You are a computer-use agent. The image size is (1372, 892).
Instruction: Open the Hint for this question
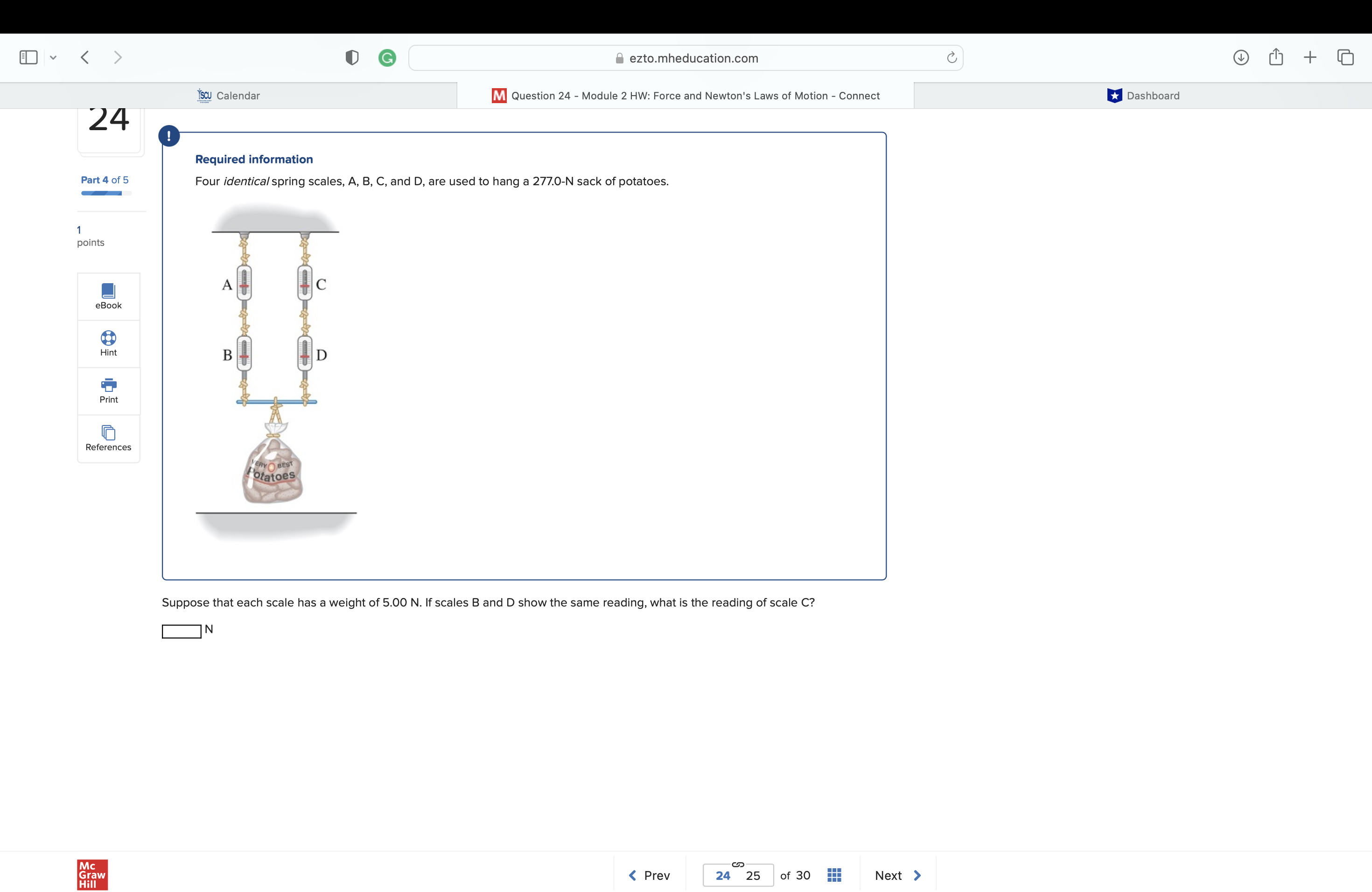[108, 343]
